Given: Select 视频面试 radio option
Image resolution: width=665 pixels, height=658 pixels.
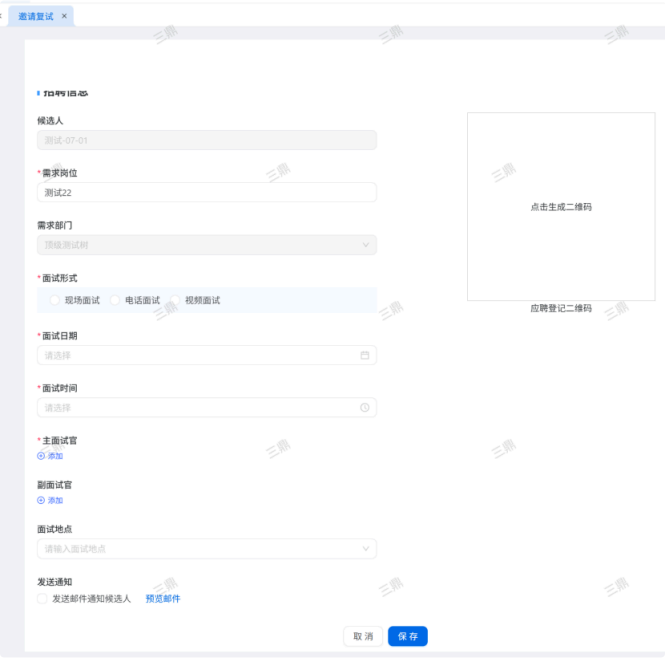Looking at the screenshot, I should tap(175, 300).
